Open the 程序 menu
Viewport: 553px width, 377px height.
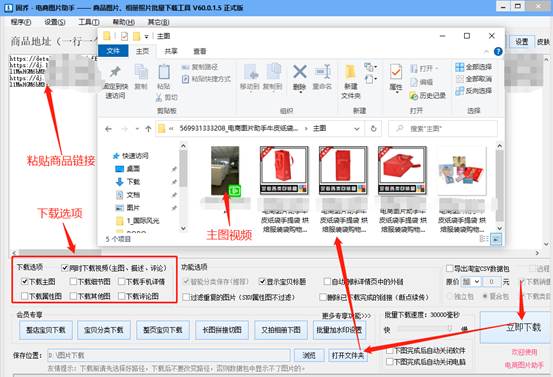(20, 22)
